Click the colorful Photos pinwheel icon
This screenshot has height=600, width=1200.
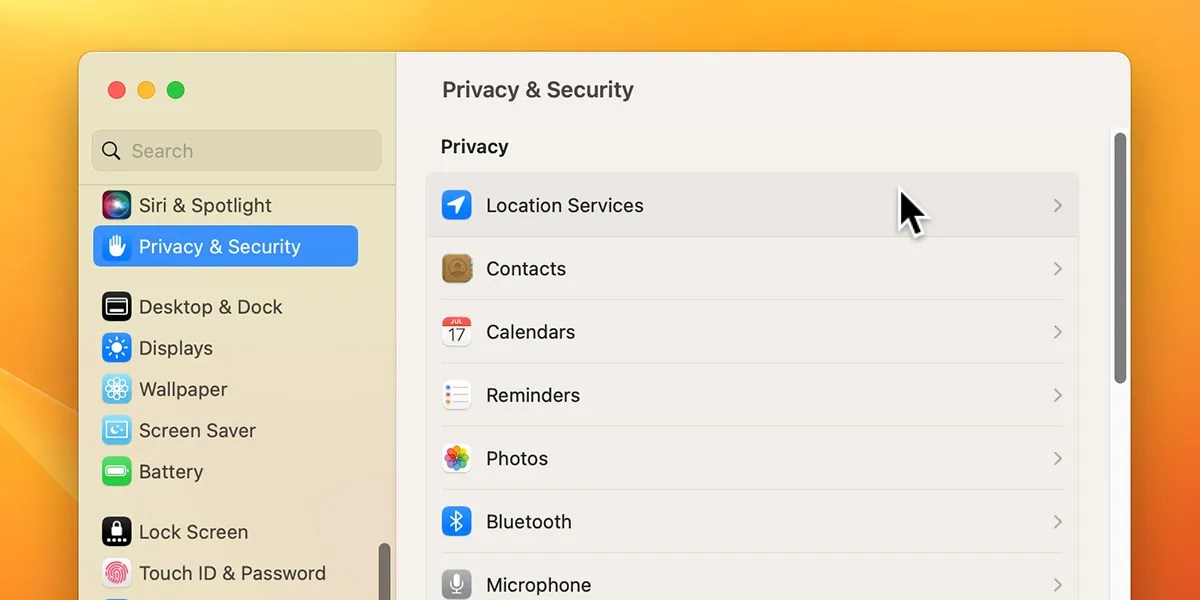456,458
